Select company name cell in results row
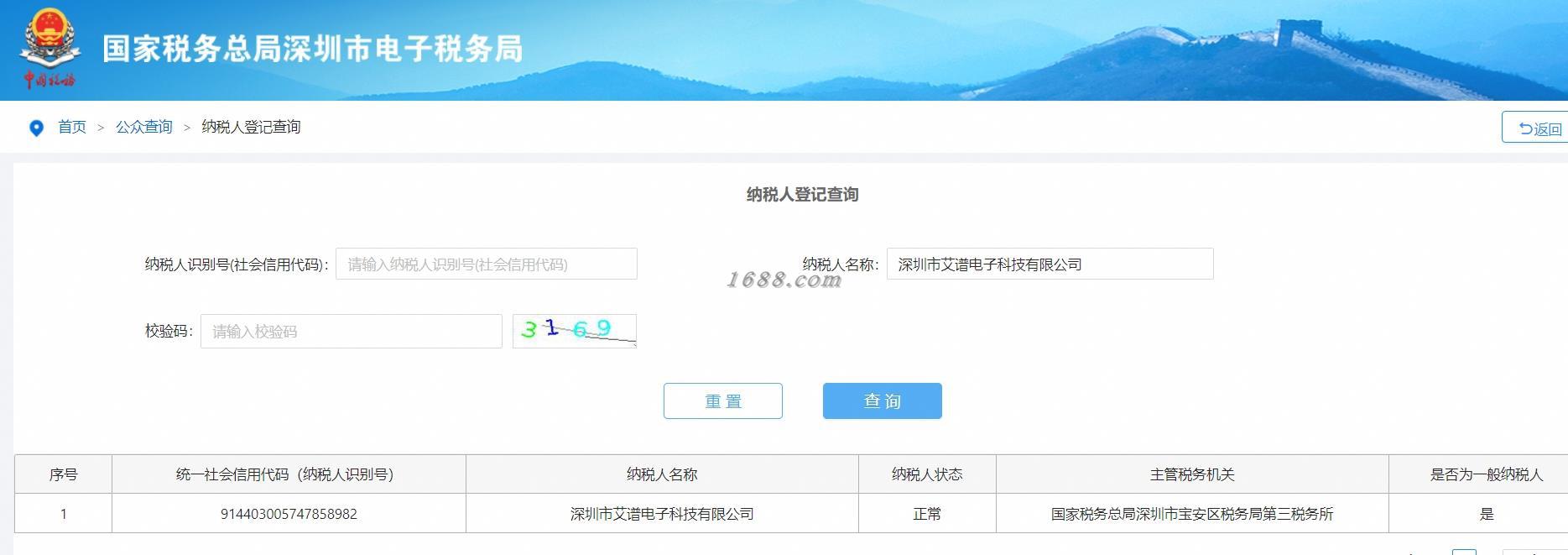This screenshot has height=555, width=1568. [662, 513]
